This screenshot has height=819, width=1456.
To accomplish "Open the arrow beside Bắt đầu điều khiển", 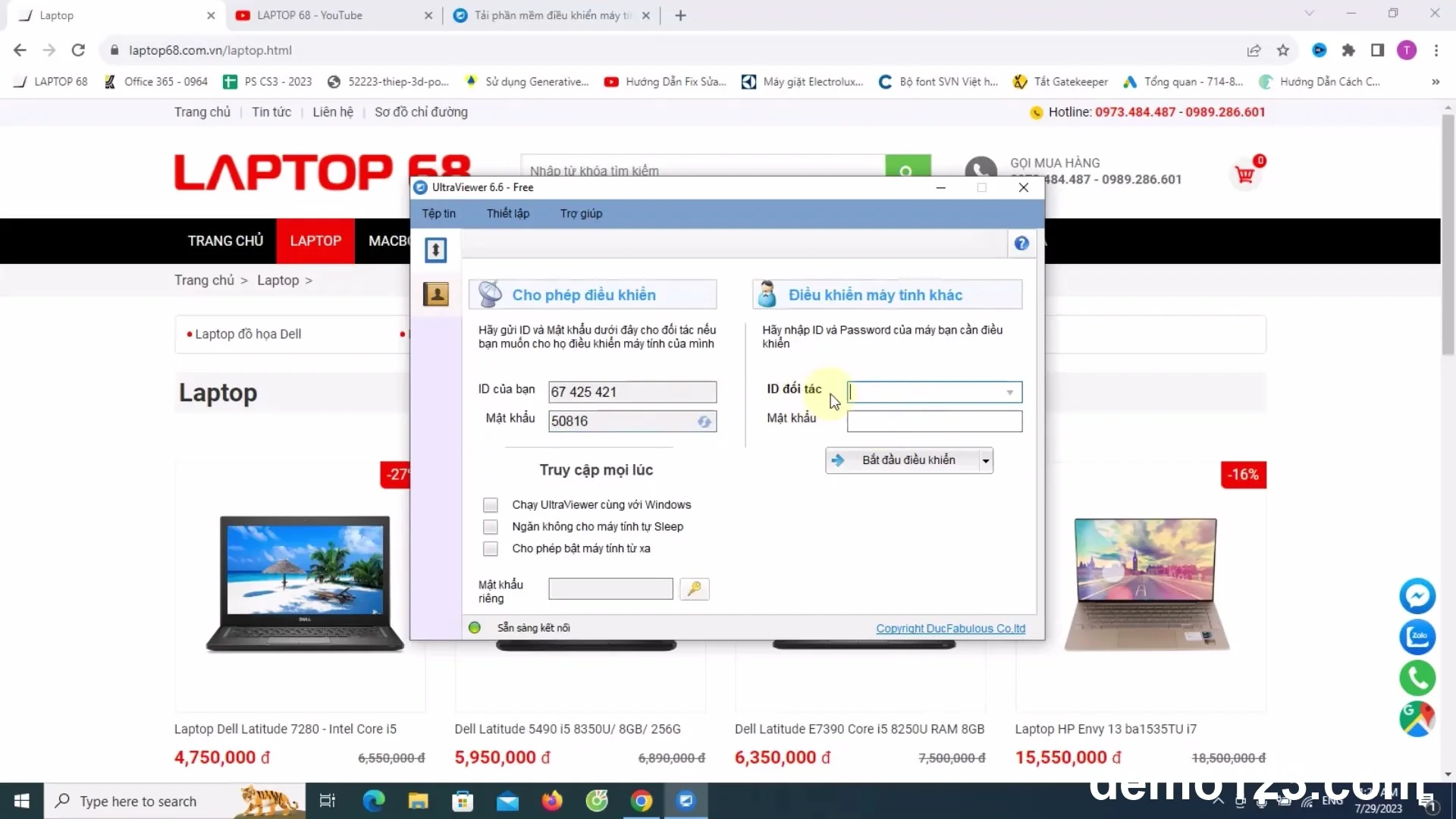I will [986, 460].
